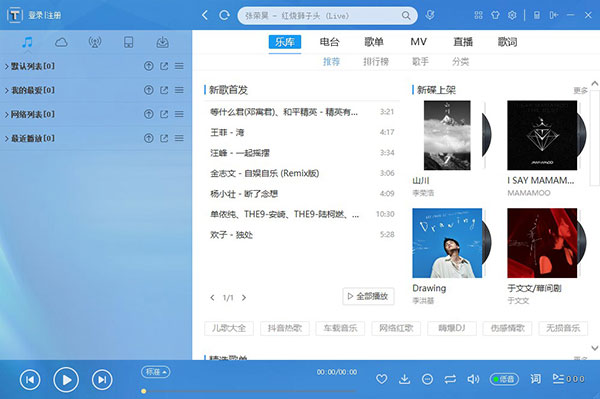The image size is (600, 399).
Task: Click the heart favorite icon
Action: pos(382,379)
